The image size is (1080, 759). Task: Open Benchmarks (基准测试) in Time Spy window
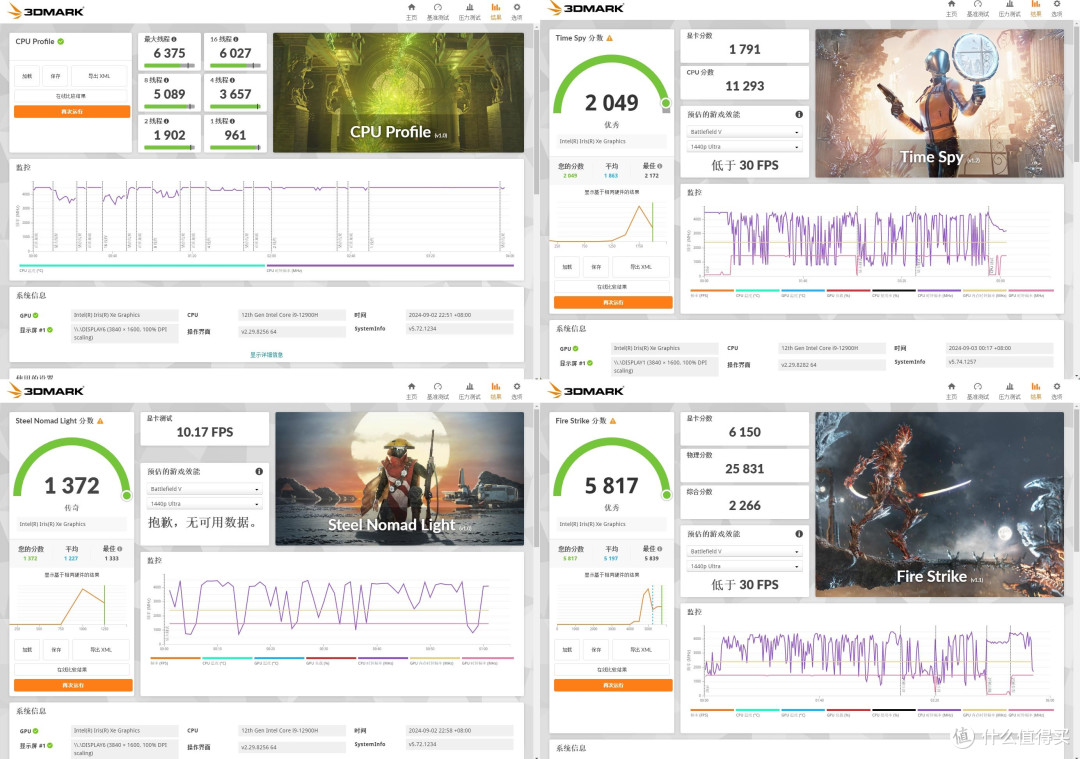point(977,8)
